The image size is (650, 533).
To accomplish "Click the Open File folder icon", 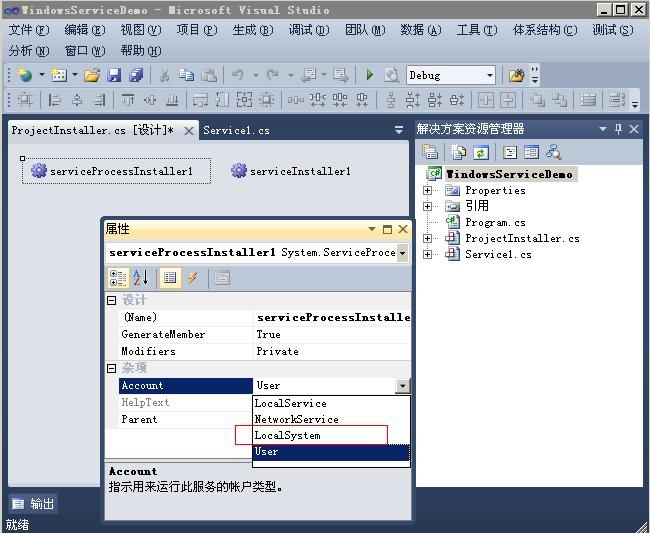I will pos(92,75).
